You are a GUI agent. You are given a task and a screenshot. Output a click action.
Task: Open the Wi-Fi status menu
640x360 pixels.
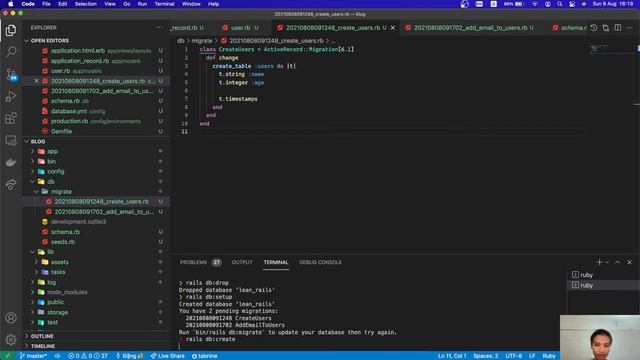click(x=535, y=4)
